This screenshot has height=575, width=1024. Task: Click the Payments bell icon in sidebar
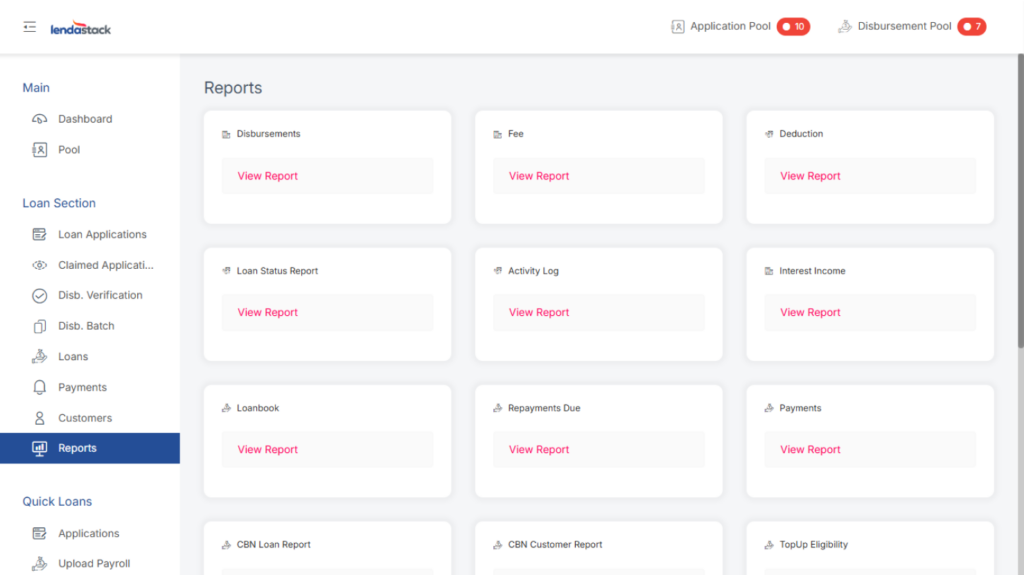(40, 387)
